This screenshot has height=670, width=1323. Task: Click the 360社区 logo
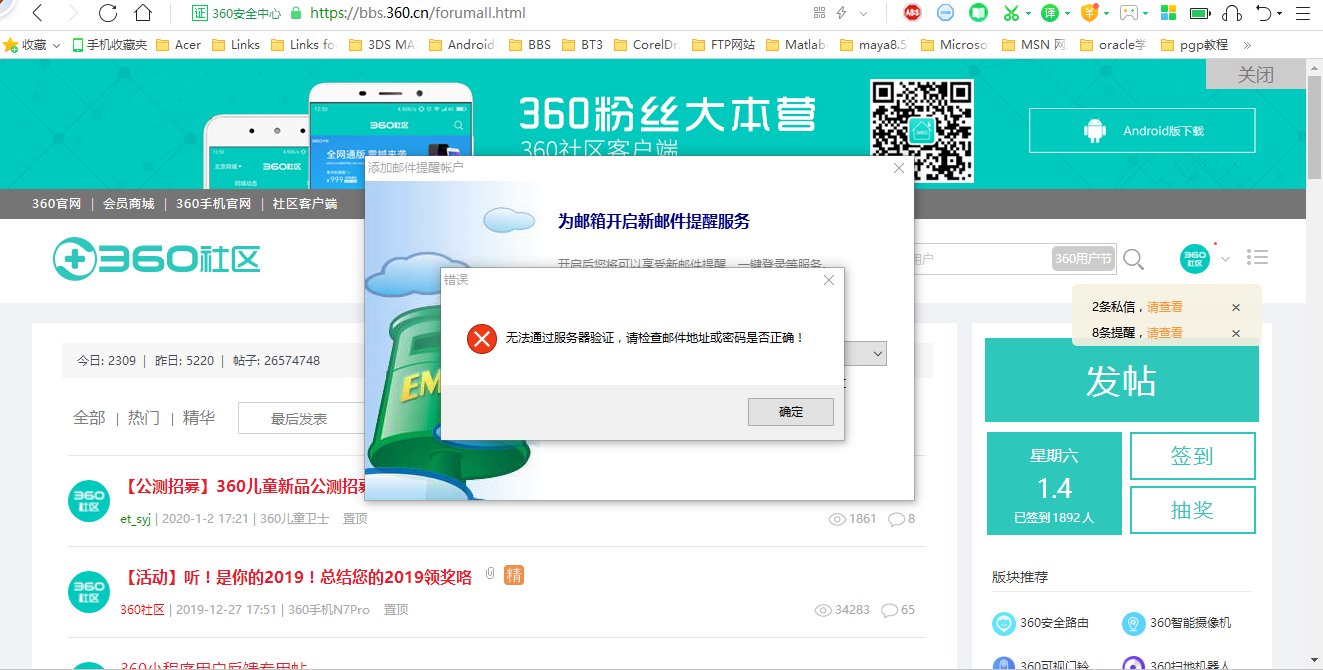(x=157, y=259)
